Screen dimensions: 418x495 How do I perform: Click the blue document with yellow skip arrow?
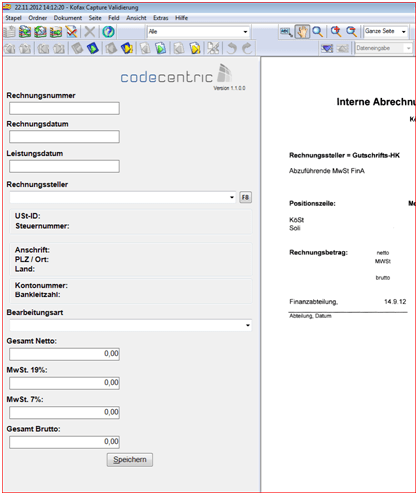point(127,48)
